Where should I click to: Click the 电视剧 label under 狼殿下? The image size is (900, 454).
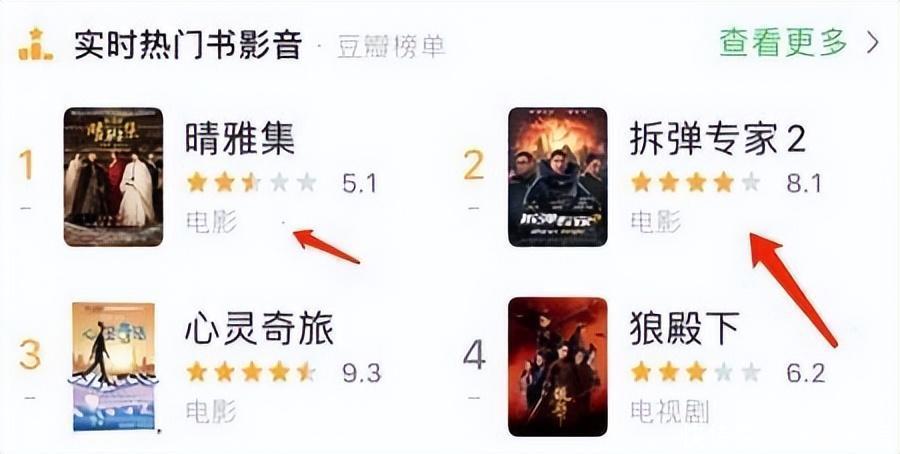click(669, 412)
